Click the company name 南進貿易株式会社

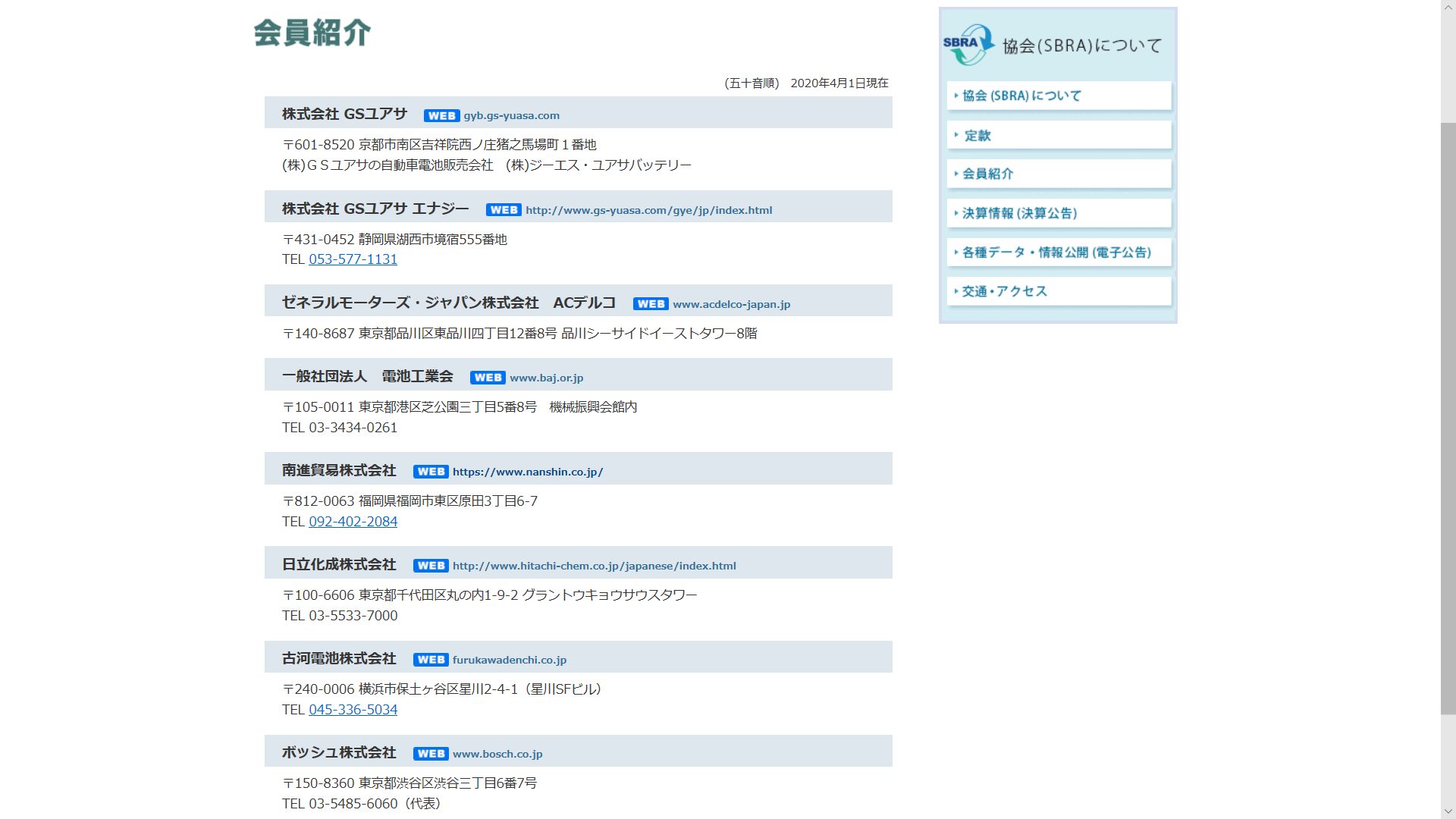point(339,470)
